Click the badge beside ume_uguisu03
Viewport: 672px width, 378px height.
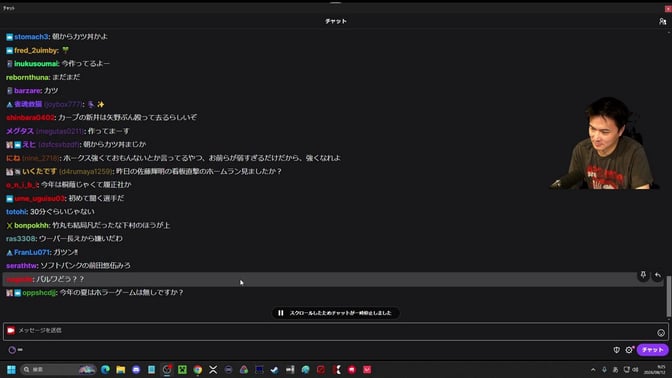tap(9, 199)
